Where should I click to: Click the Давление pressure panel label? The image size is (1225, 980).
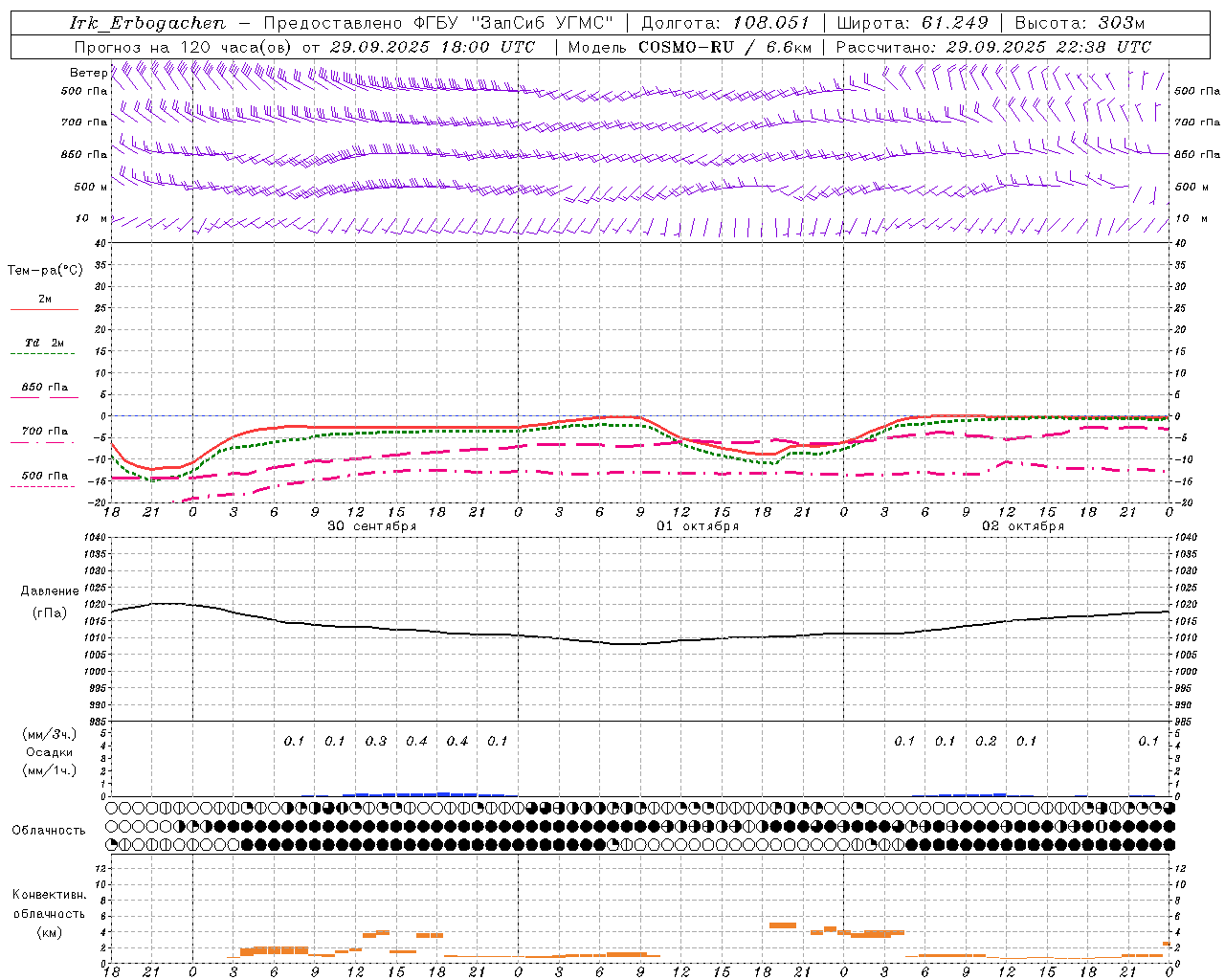pyautogui.click(x=50, y=591)
